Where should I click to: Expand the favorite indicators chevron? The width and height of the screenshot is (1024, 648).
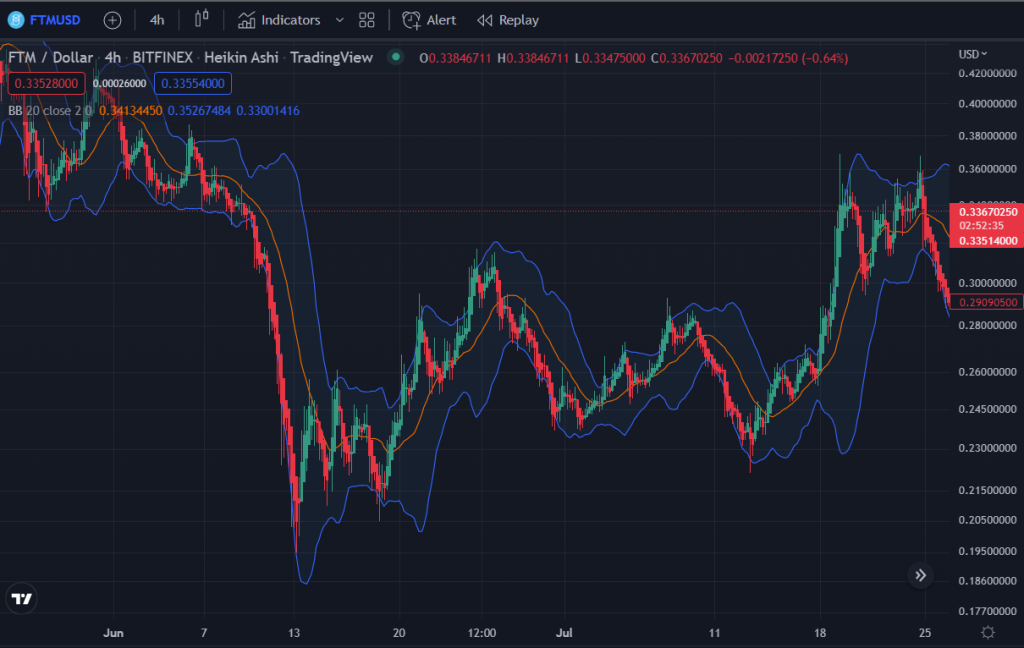(x=340, y=20)
